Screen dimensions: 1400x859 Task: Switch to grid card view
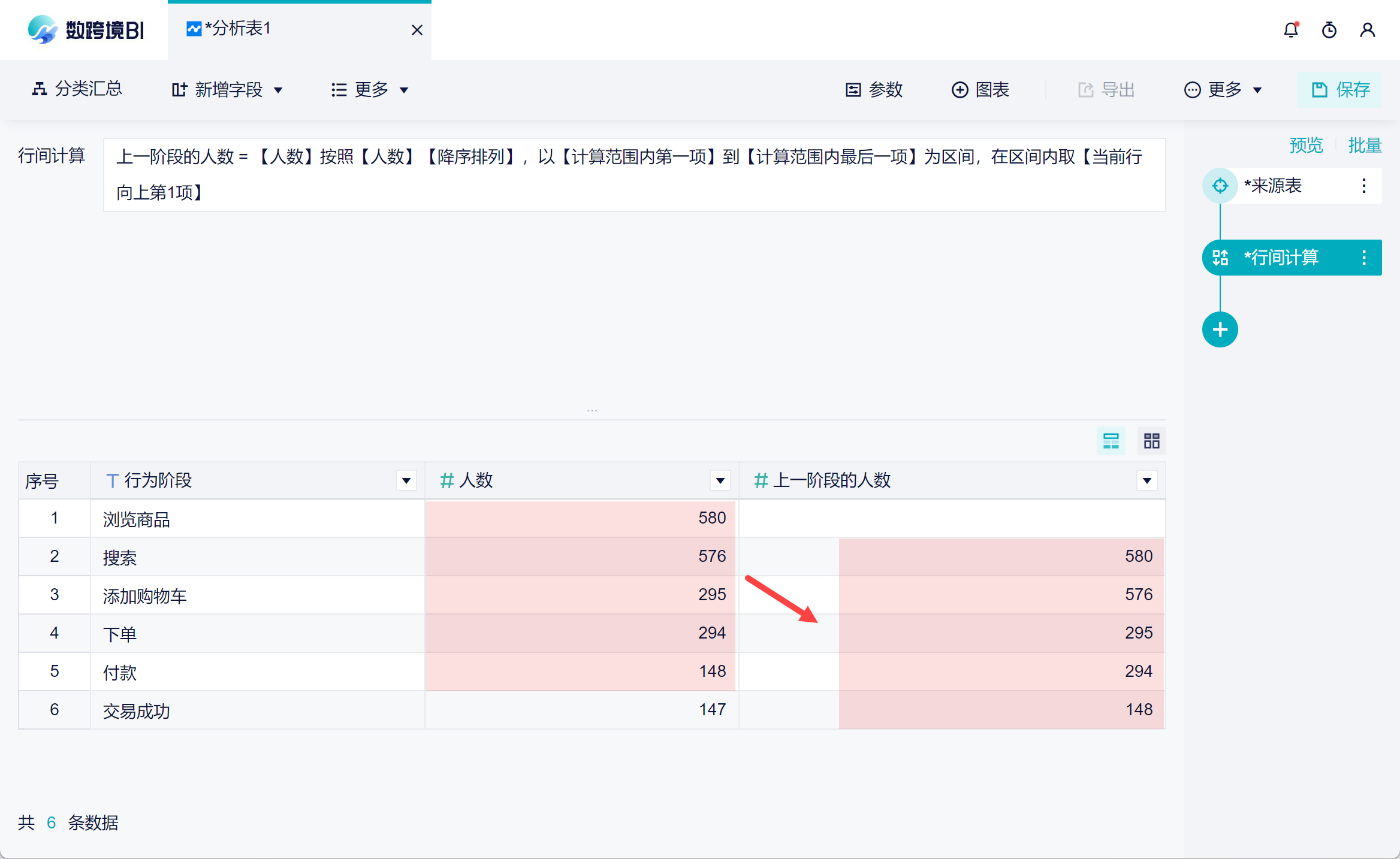click(1151, 441)
